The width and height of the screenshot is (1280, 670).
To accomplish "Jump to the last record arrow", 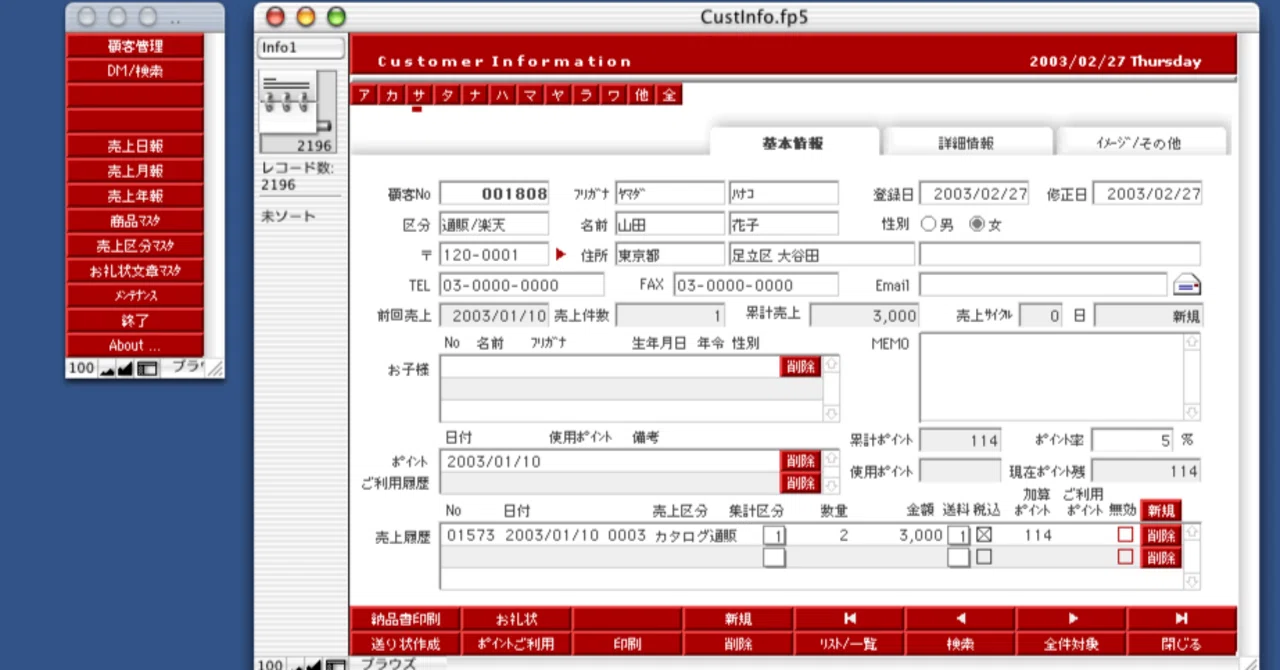I will [x=1182, y=619].
